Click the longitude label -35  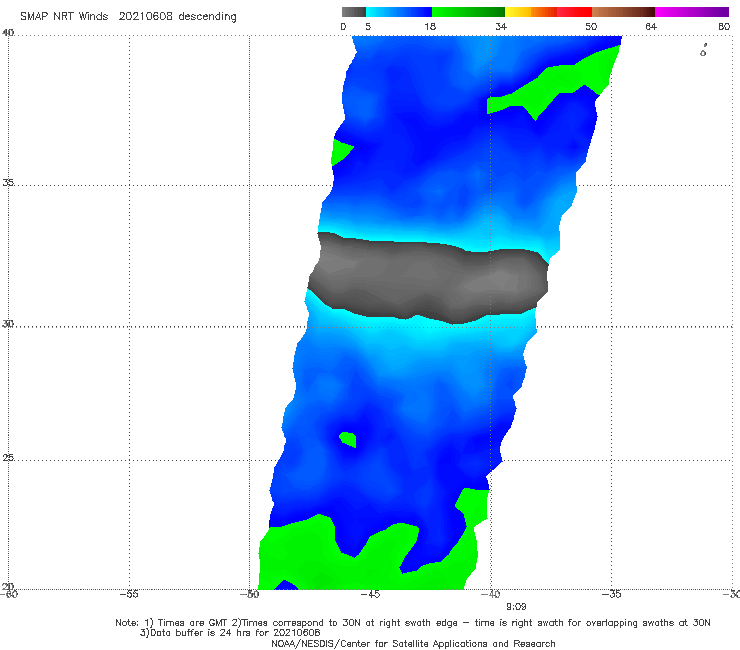coord(612,594)
